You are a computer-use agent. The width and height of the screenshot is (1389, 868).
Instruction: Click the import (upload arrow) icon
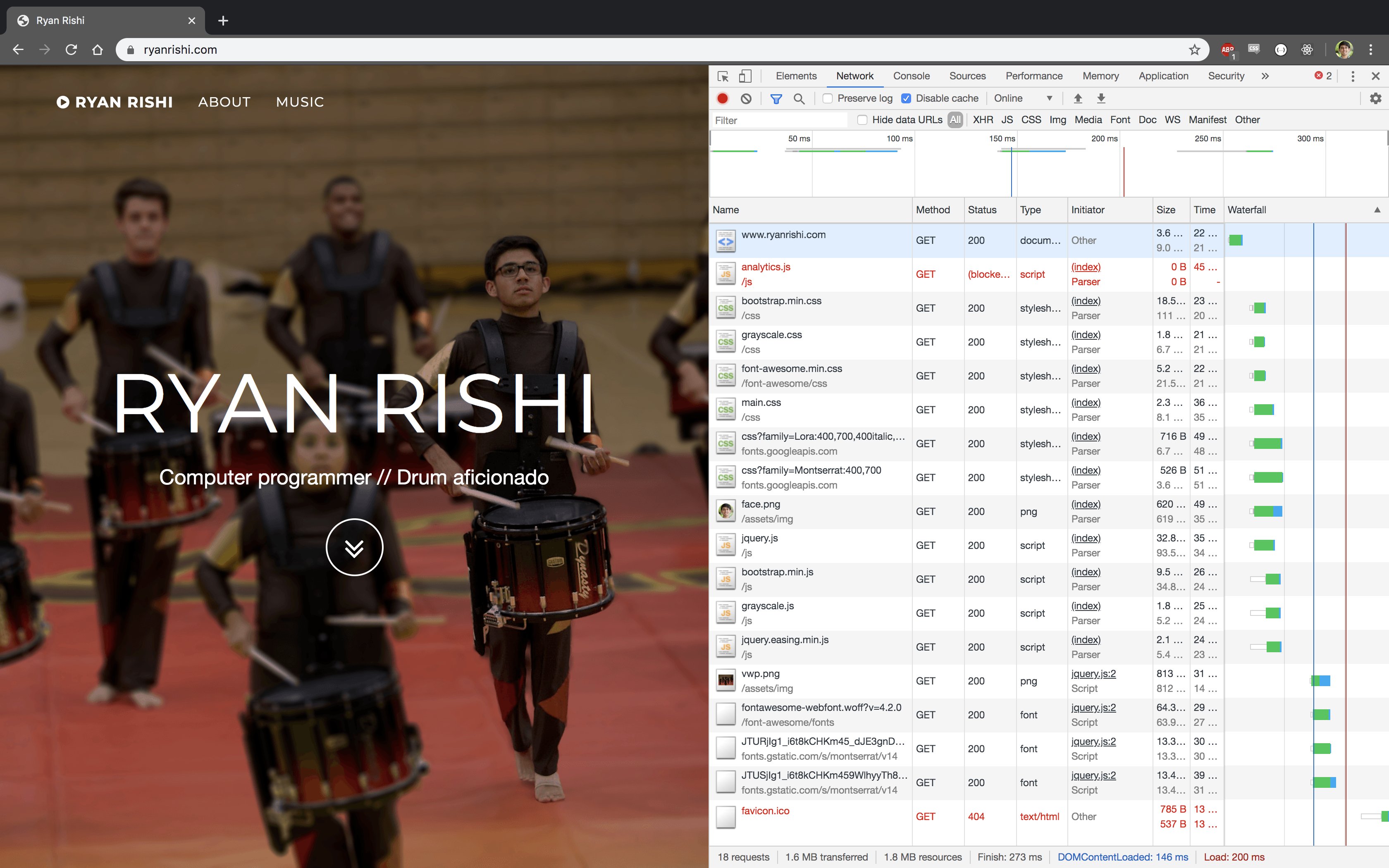(x=1078, y=98)
